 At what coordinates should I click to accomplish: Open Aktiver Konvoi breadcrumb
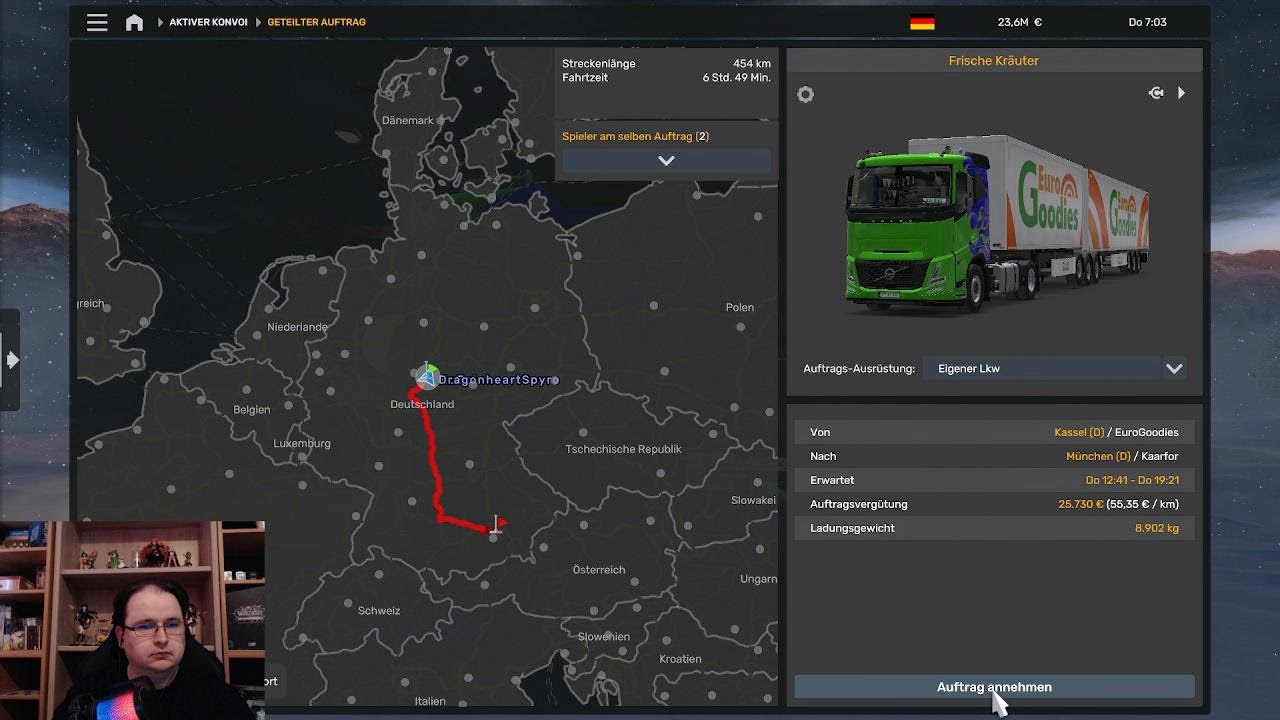pyautogui.click(x=208, y=22)
